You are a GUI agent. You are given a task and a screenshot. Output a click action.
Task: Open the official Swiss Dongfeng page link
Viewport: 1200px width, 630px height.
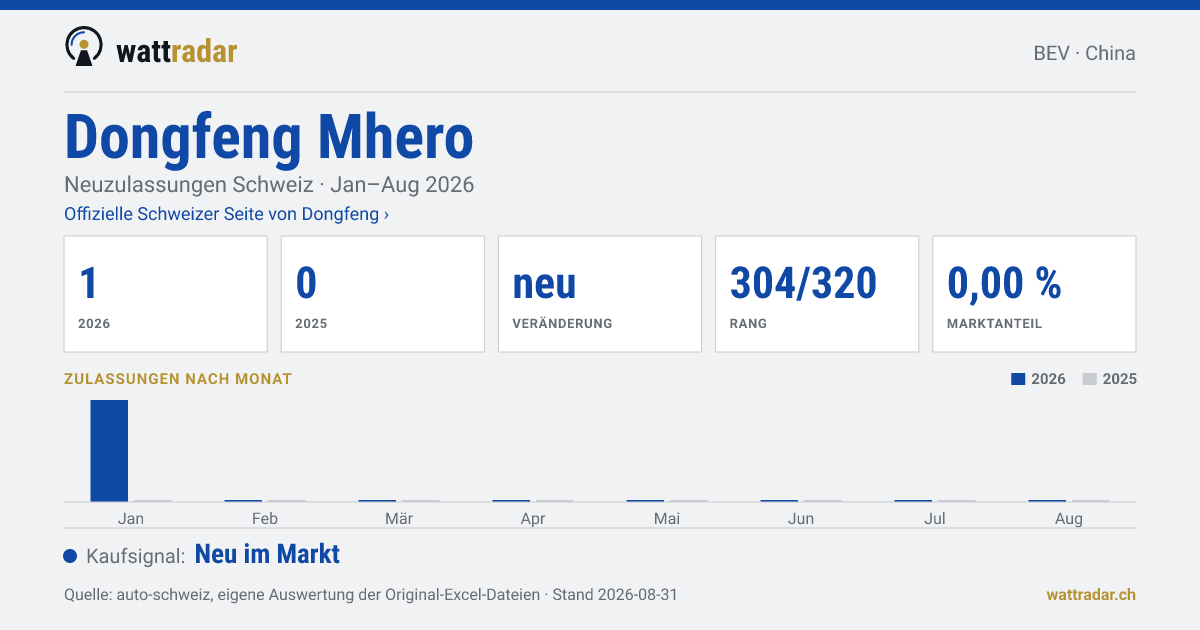227,214
